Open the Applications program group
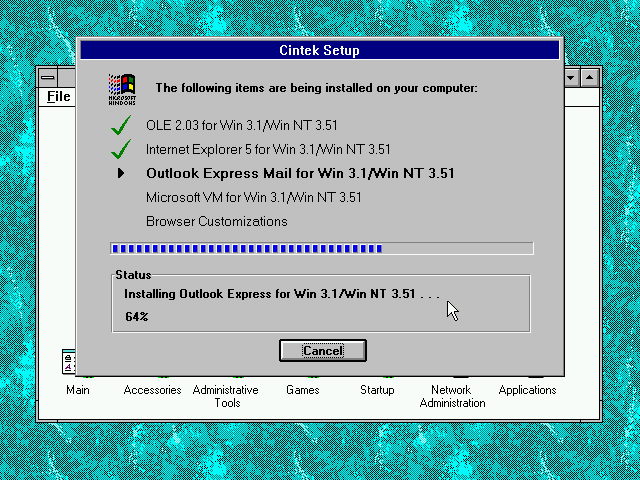640x480 pixels. pos(527,390)
